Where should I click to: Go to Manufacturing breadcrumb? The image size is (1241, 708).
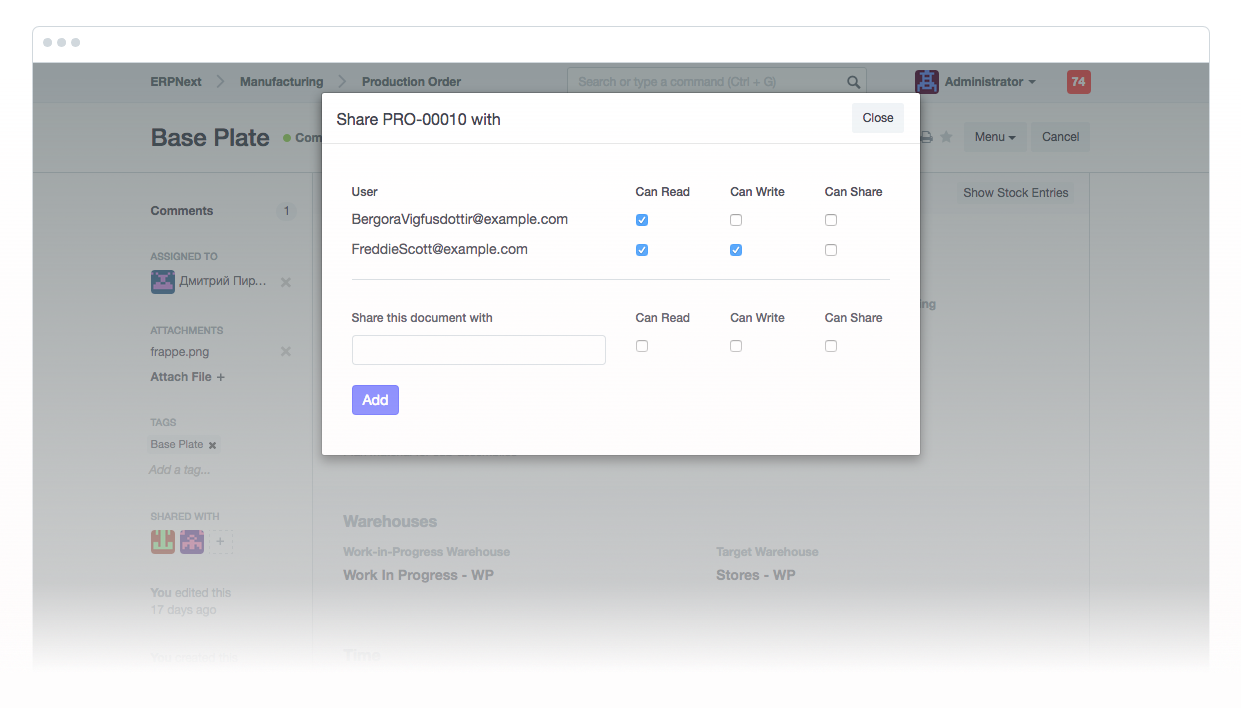tap(281, 82)
